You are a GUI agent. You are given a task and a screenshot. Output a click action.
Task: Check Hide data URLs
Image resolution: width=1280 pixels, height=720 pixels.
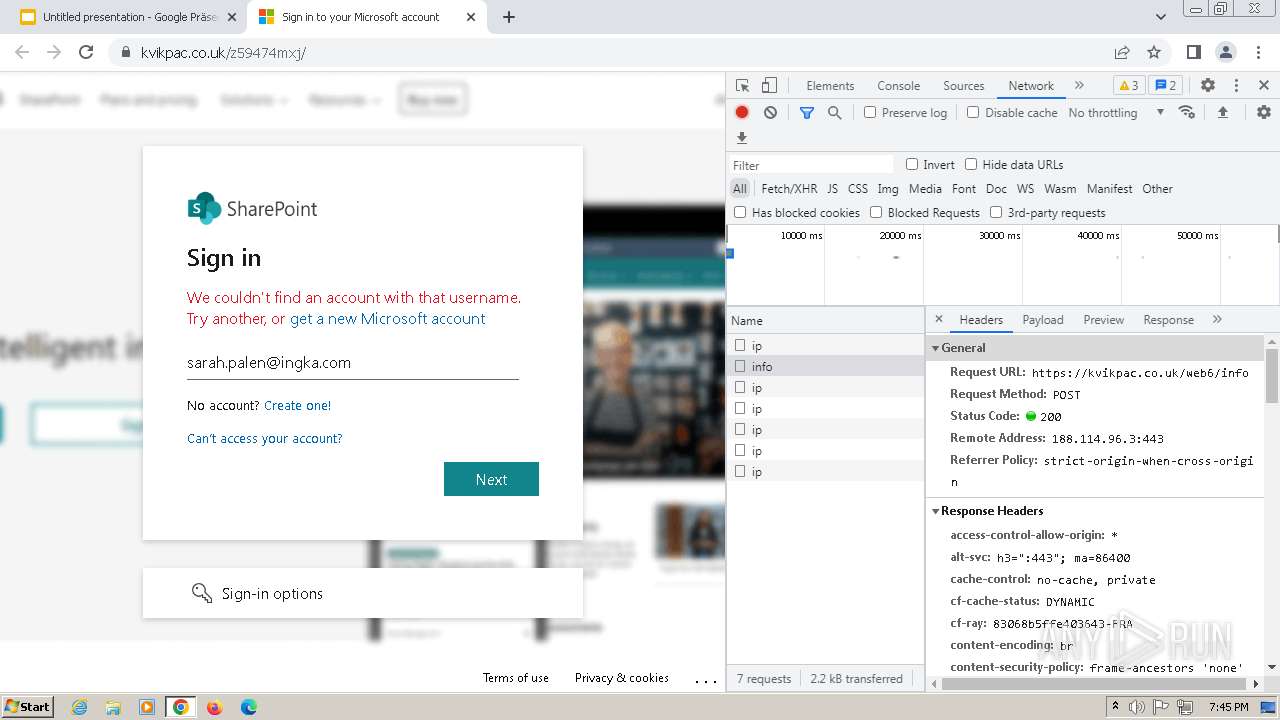coord(971,164)
